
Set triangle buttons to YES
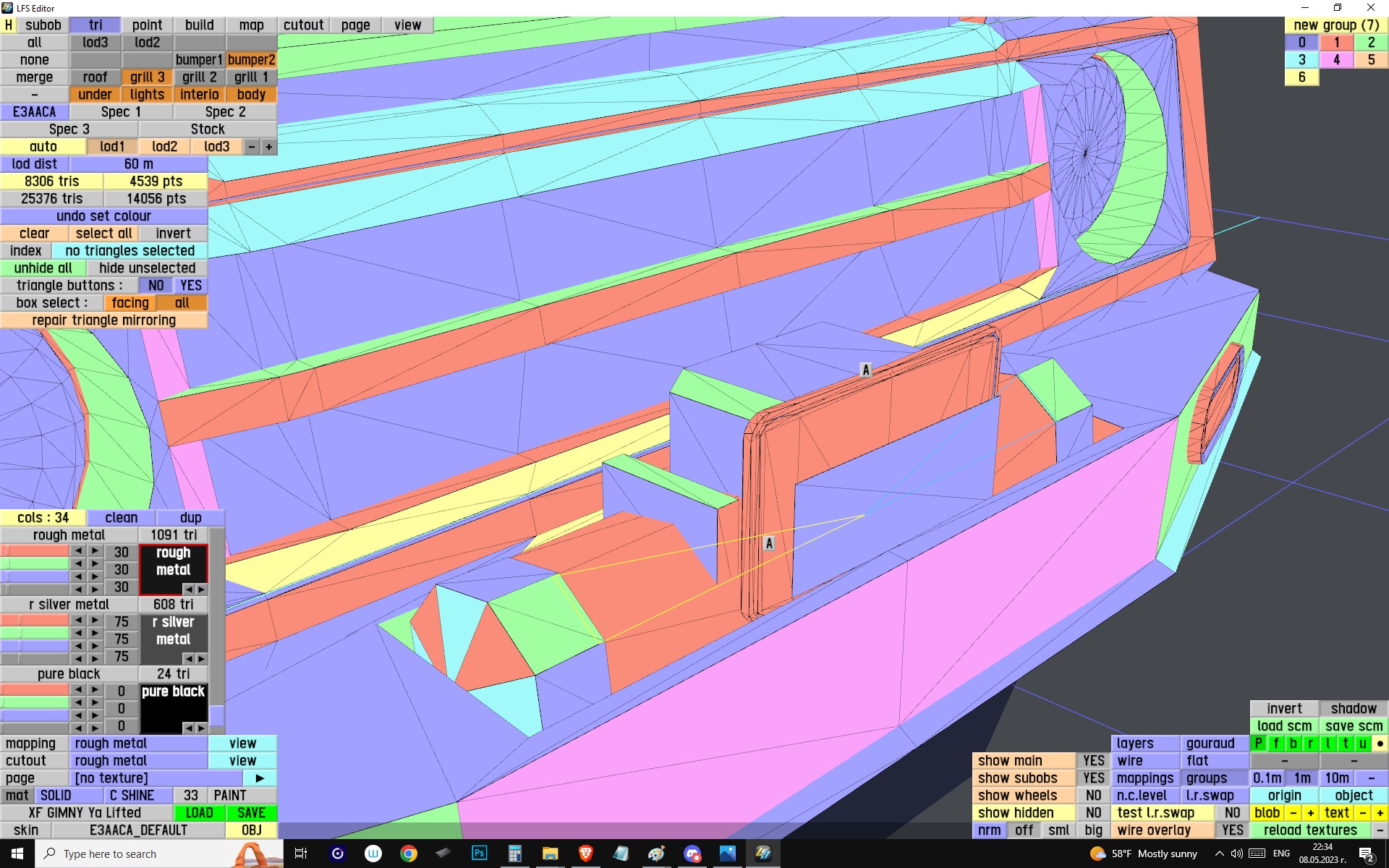tap(191, 286)
